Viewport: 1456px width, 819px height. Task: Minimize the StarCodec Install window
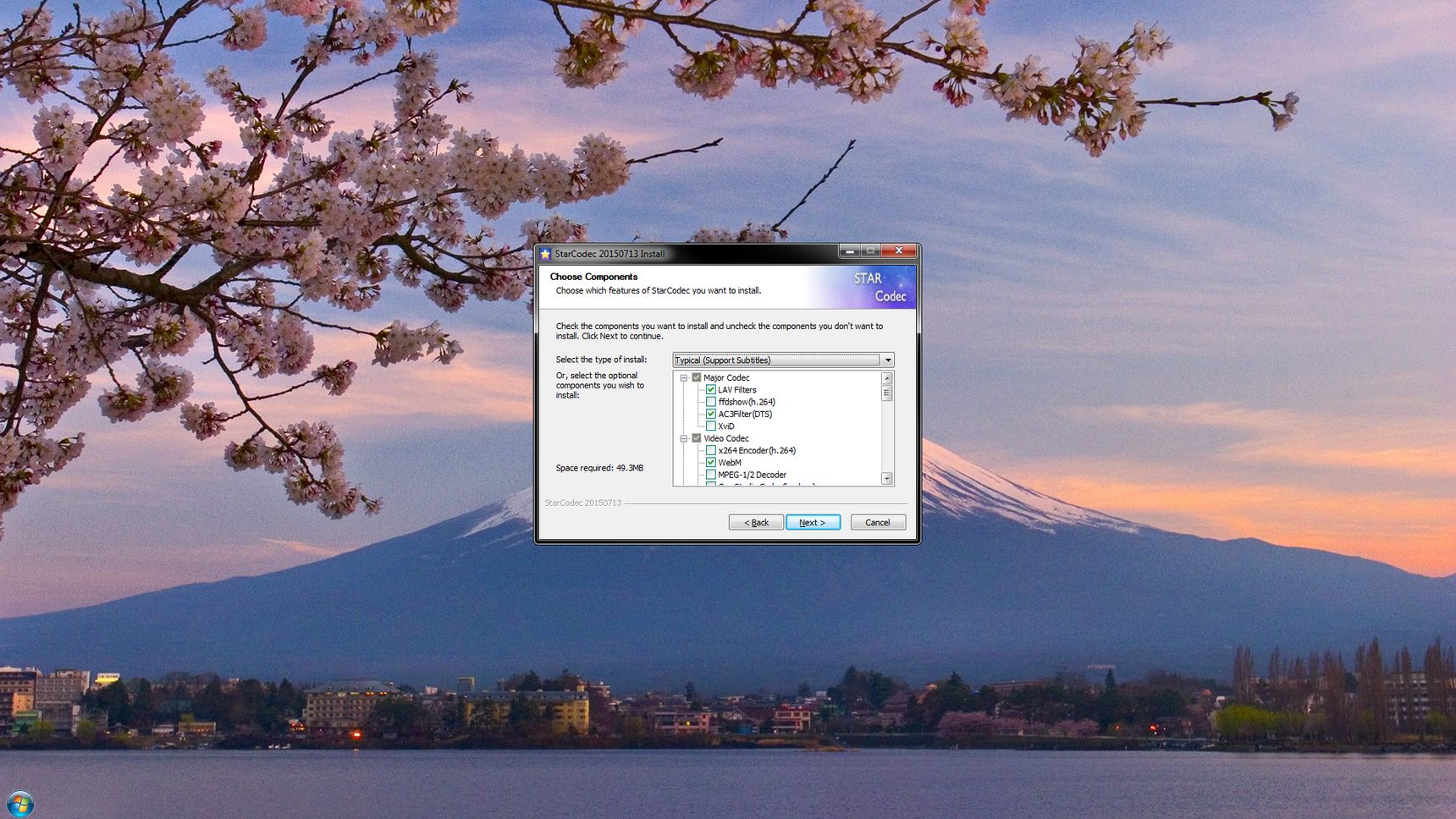(x=850, y=251)
